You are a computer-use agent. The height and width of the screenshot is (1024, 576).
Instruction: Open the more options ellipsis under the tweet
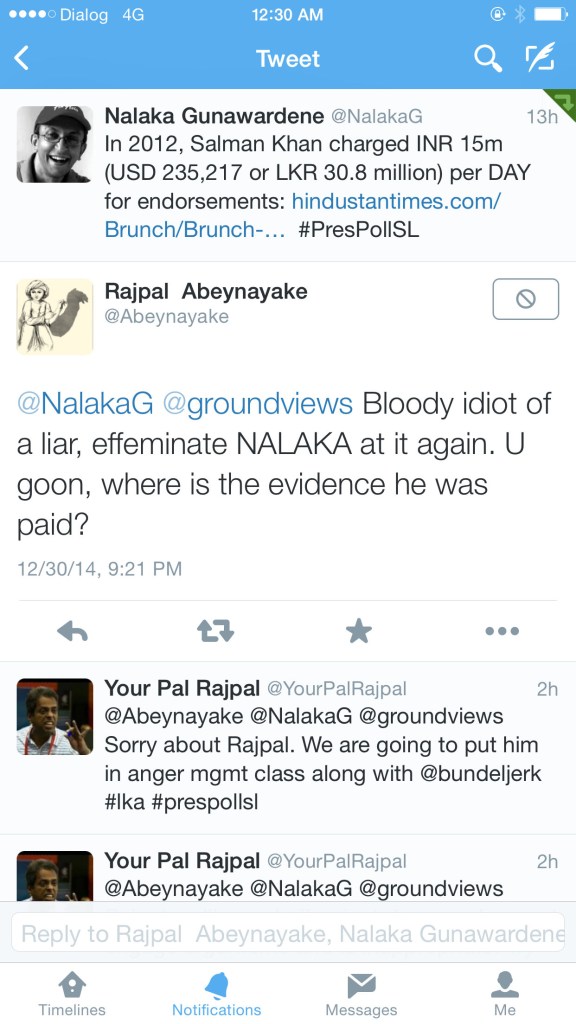[x=502, y=631]
